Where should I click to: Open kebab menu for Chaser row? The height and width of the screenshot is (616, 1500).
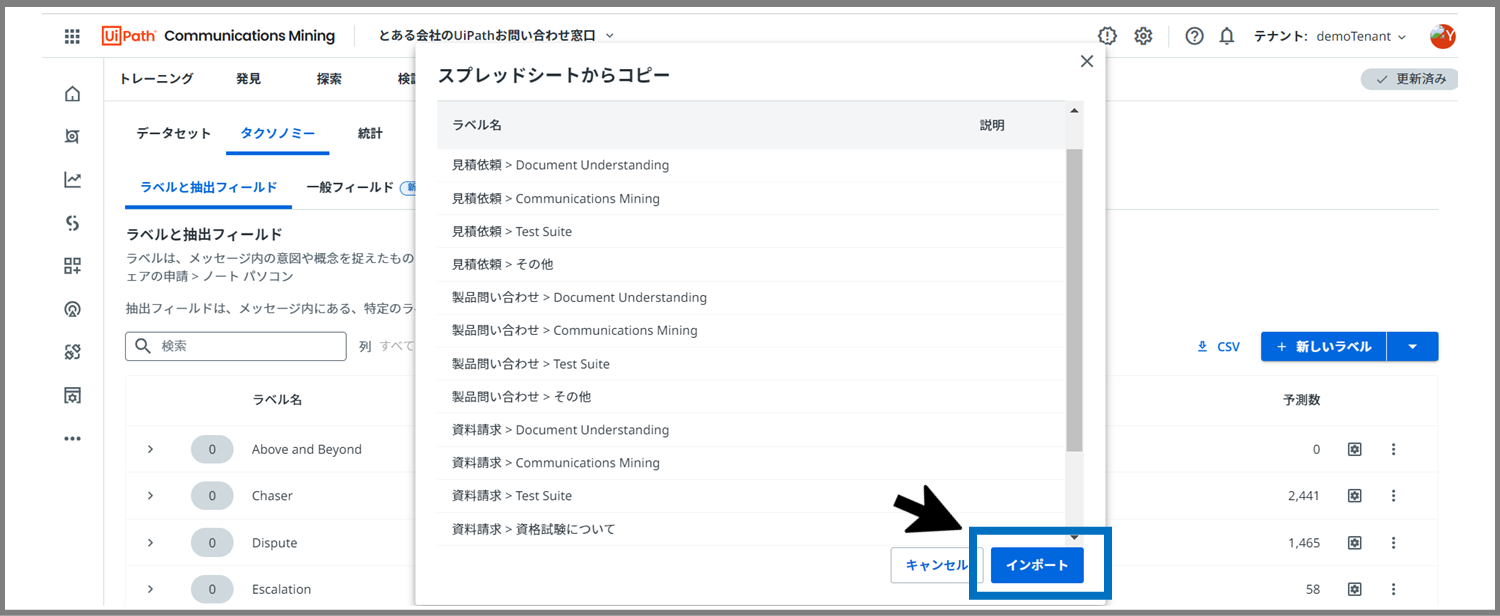[x=1393, y=496]
